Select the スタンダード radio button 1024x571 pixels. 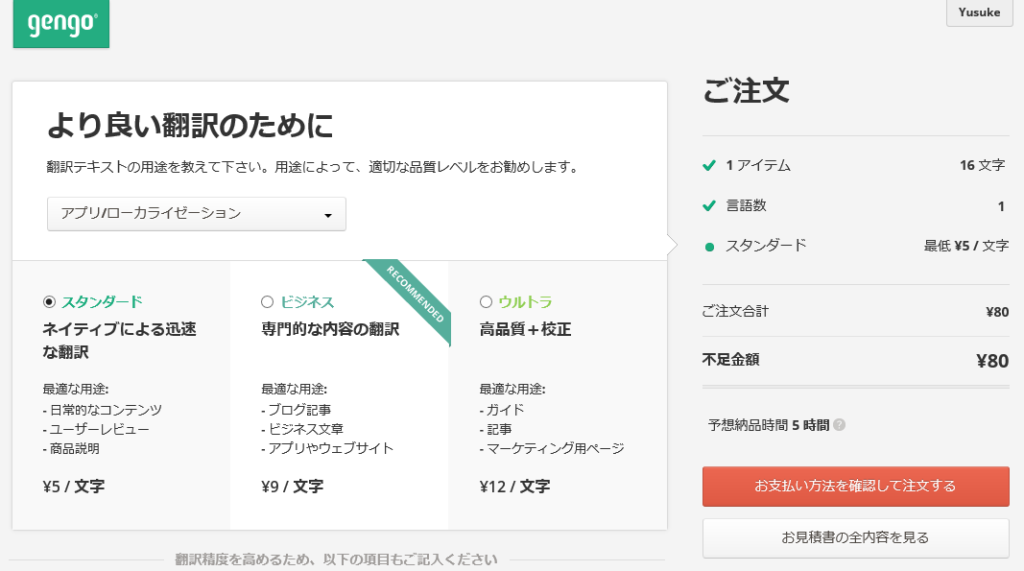tap(49, 302)
